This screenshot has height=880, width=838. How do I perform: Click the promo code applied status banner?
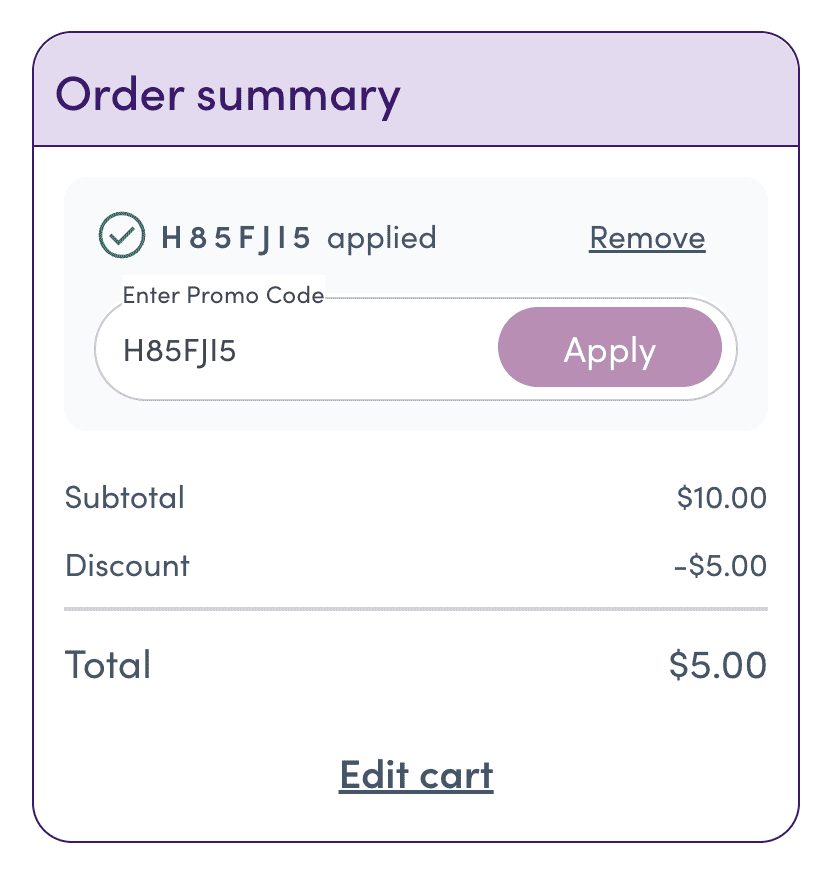point(416,238)
